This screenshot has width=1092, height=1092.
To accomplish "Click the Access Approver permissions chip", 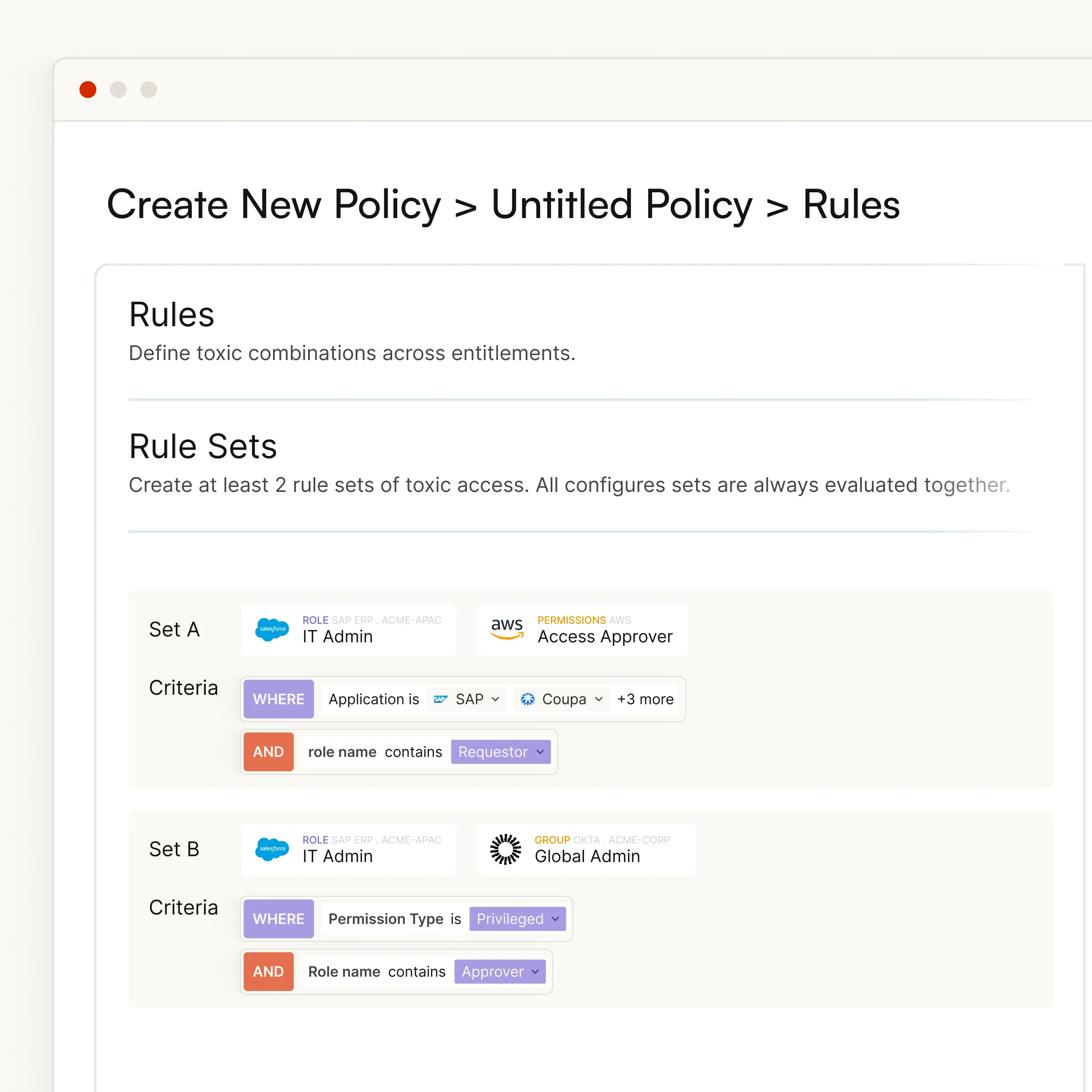I will pyautogui.click(x=582, y=629).
